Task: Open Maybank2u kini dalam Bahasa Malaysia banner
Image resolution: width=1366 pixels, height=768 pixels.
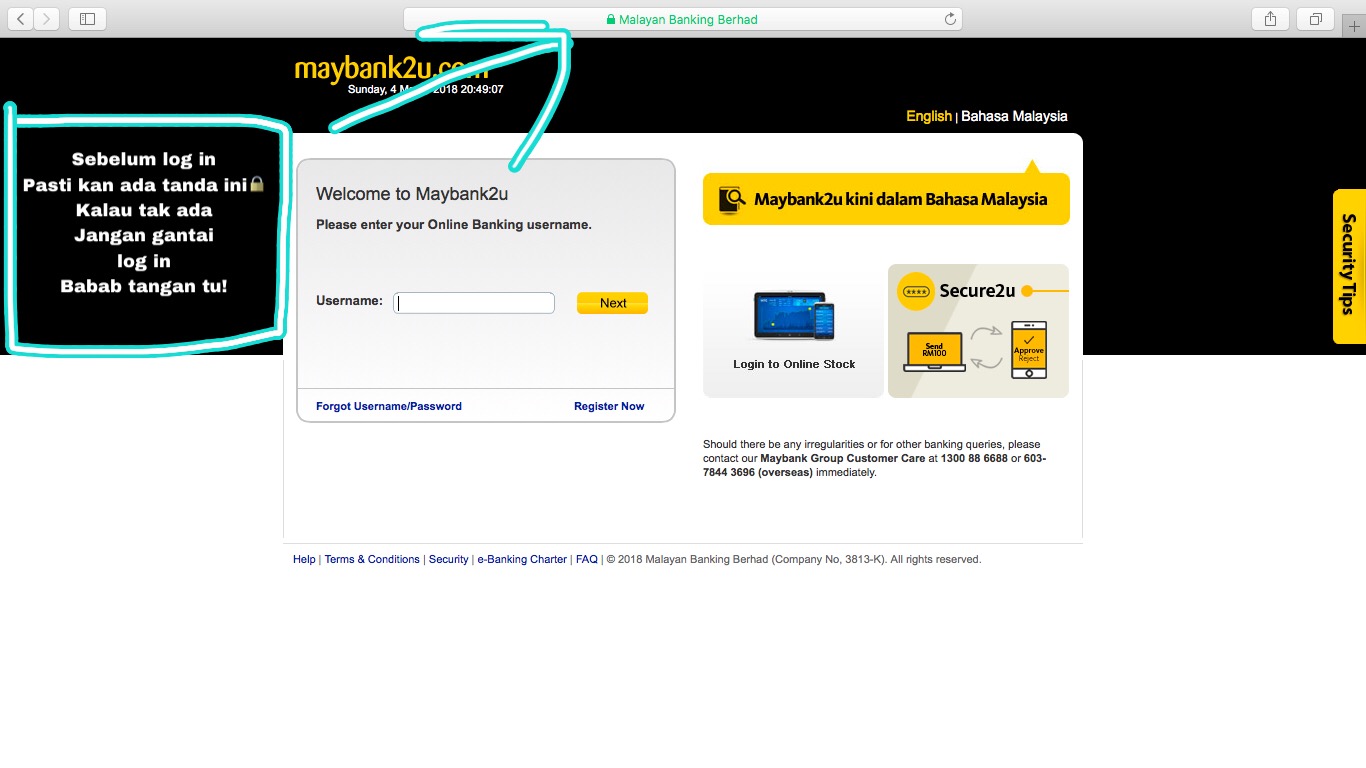Action: pyautogui.click(x=886, y=199)
